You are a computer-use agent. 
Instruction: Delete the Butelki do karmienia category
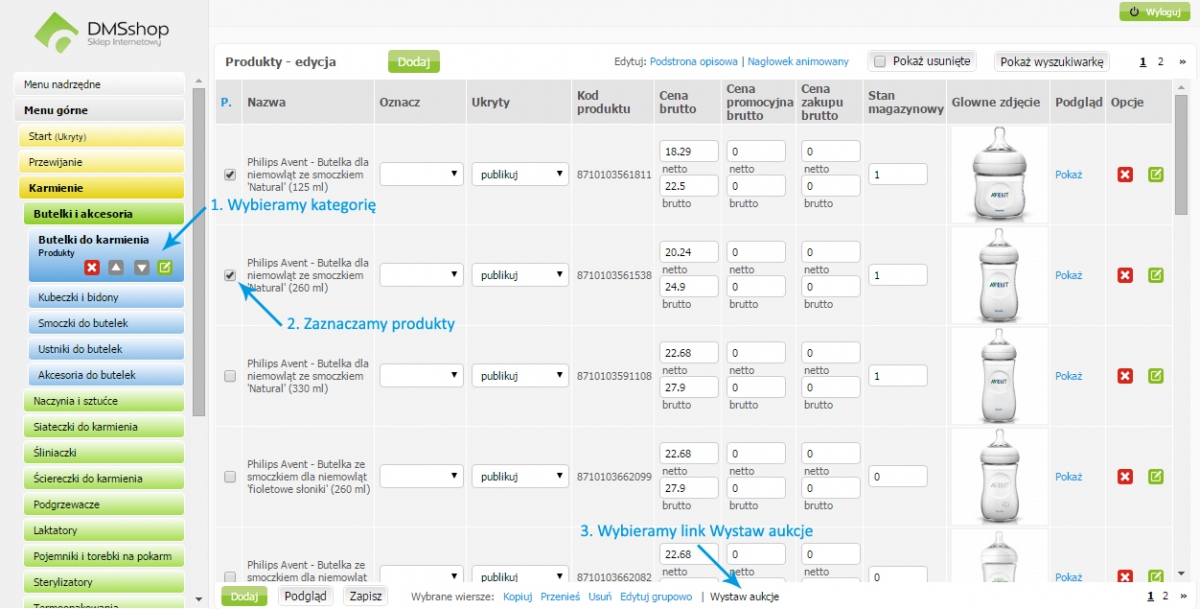92,267
